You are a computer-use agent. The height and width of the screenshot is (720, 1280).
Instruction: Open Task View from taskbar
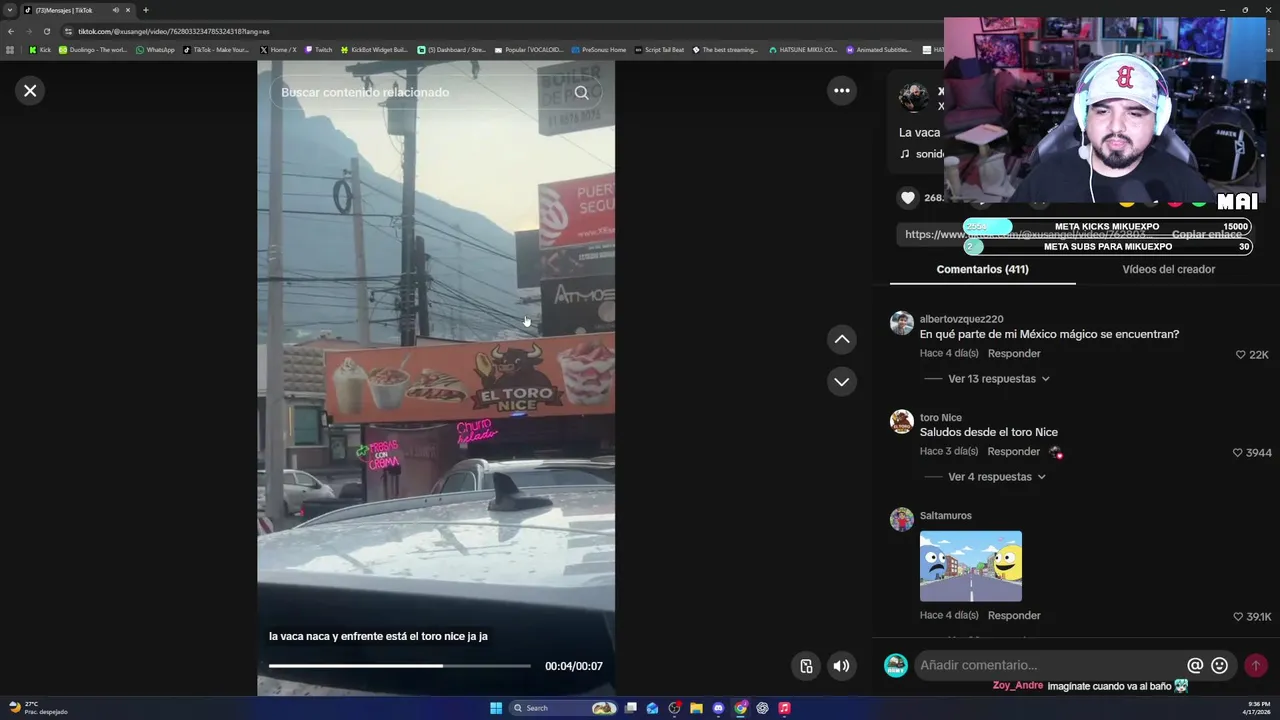pos(630,708)
